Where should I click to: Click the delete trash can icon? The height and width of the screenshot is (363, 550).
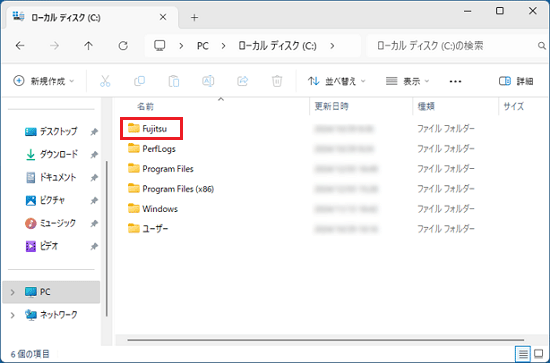pyautogui.click(x=277, y=81)
